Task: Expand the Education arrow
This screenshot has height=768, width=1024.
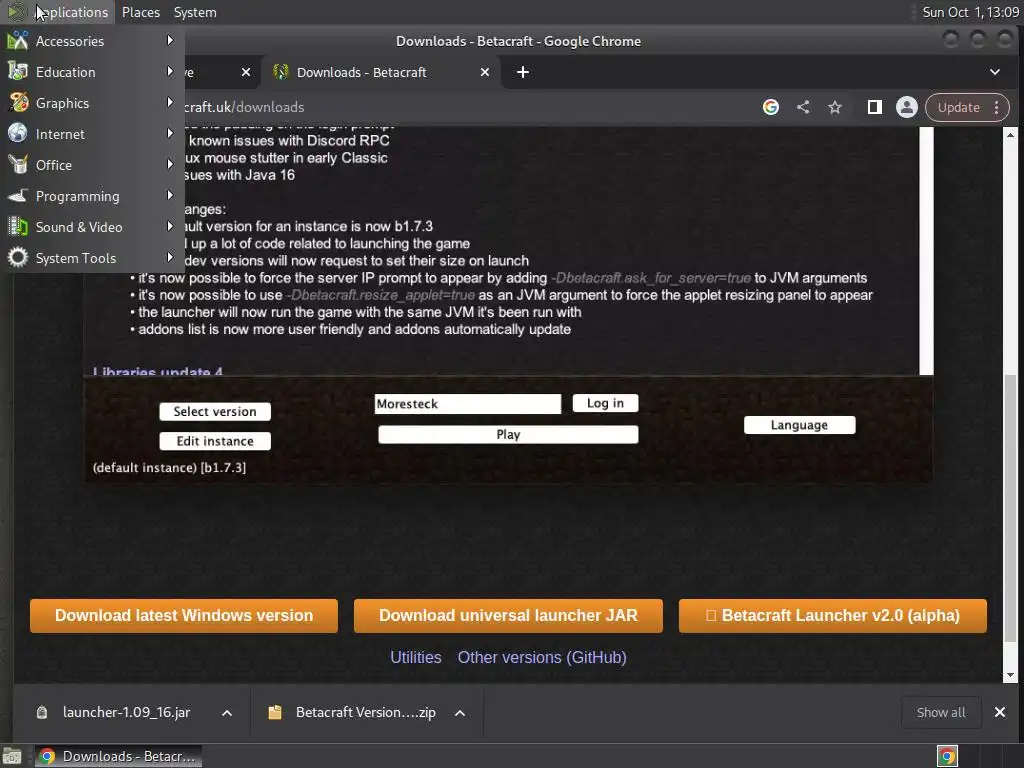Action: 170,71
